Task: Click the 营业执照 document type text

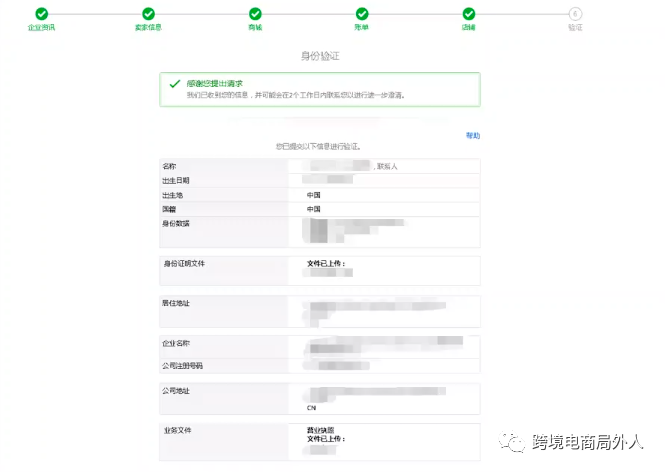Action: 321,430
